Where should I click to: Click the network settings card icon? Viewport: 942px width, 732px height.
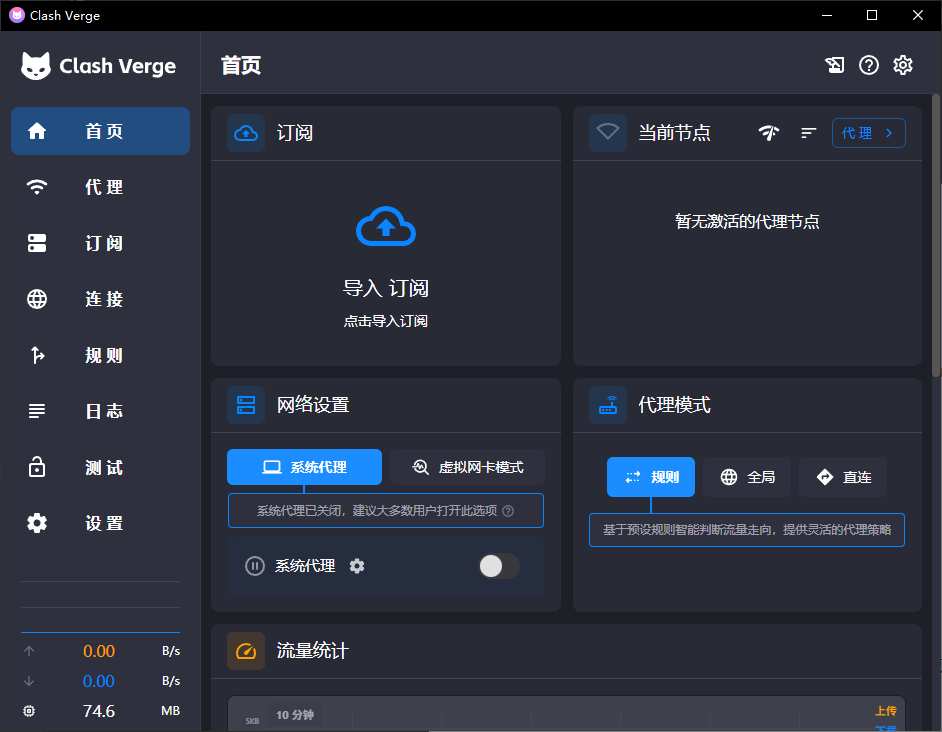pyautogui.click(x=246, y=404)
